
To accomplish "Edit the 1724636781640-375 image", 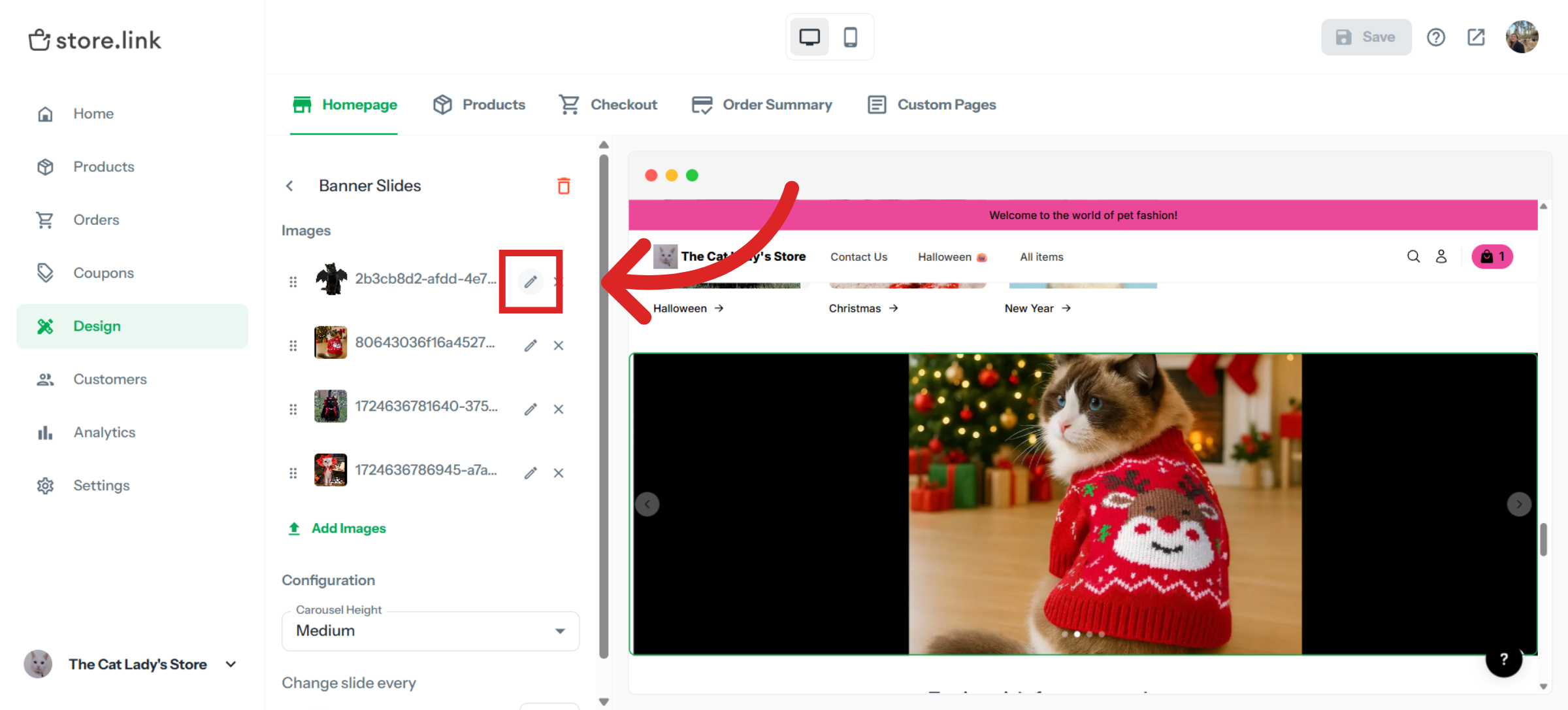I will [531, 409].
